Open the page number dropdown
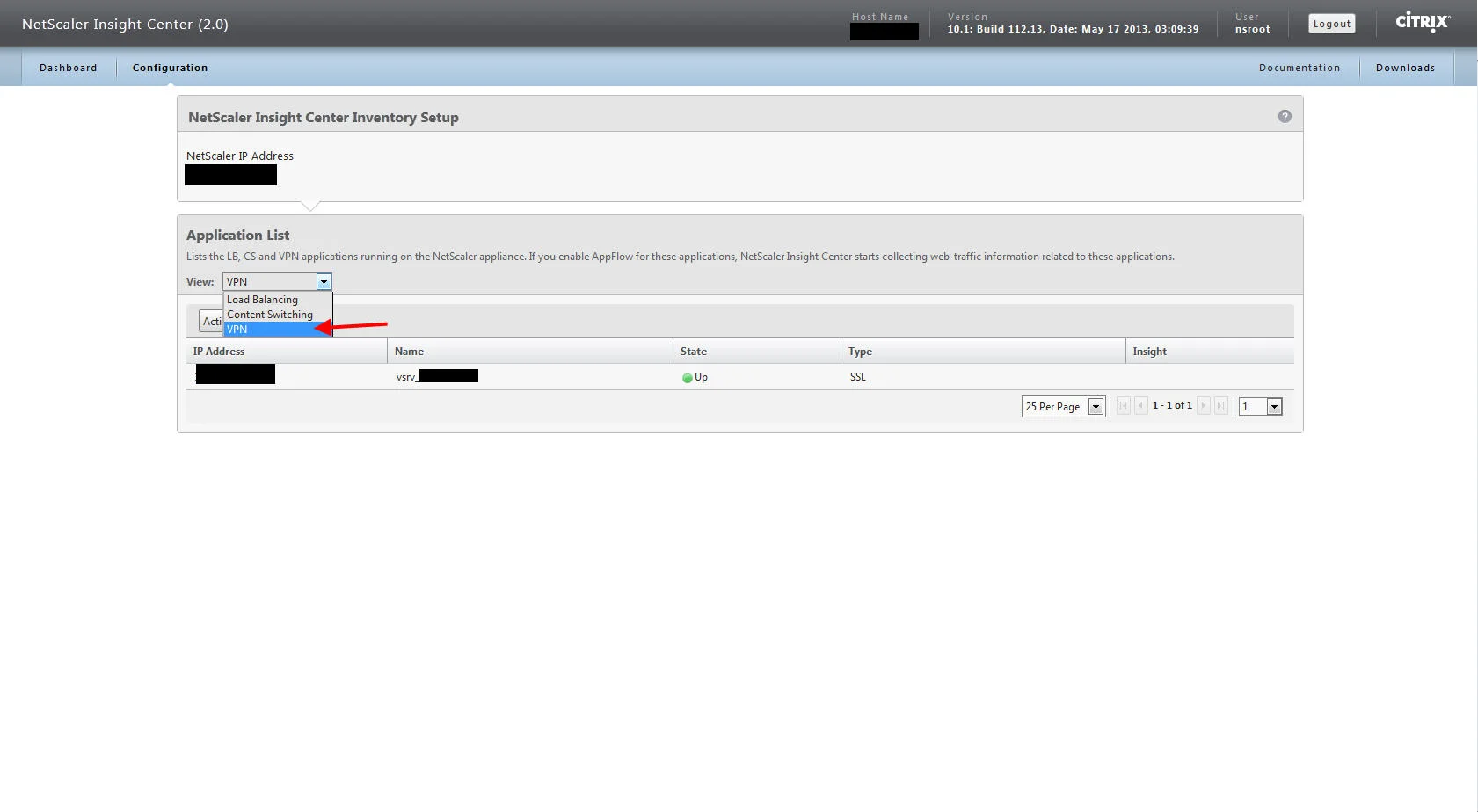 click(x=1274, y=407)
